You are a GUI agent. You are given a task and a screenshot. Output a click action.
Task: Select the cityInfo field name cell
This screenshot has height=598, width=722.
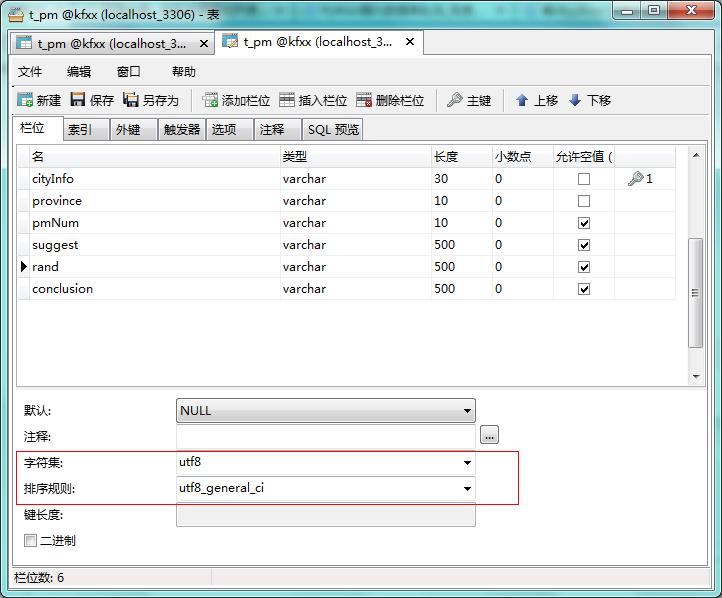155,179
